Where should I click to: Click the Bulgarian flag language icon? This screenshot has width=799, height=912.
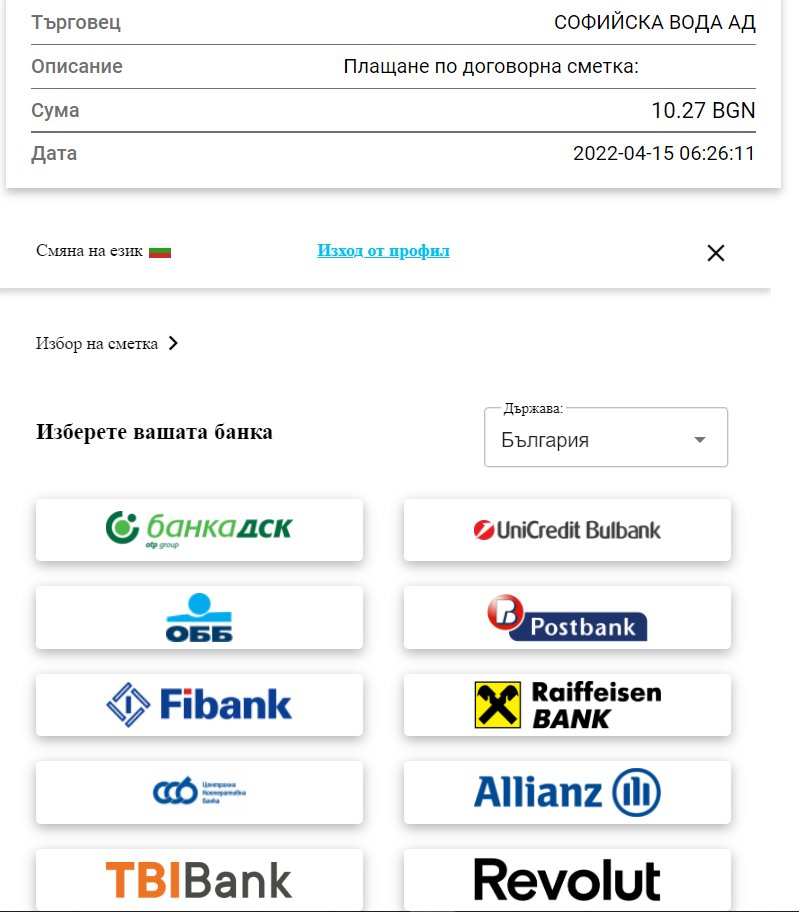pos(160,251)
